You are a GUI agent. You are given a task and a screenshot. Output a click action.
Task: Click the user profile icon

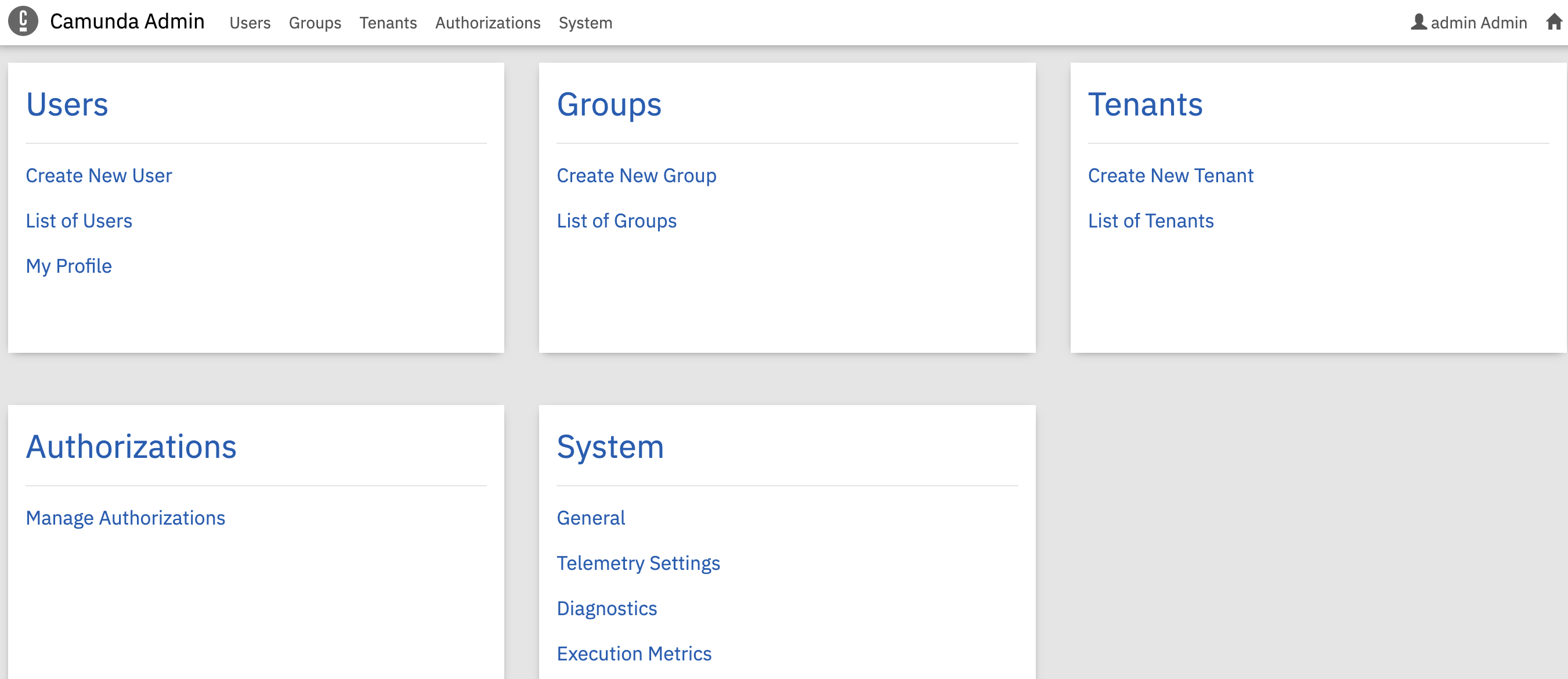[1418, 23]
